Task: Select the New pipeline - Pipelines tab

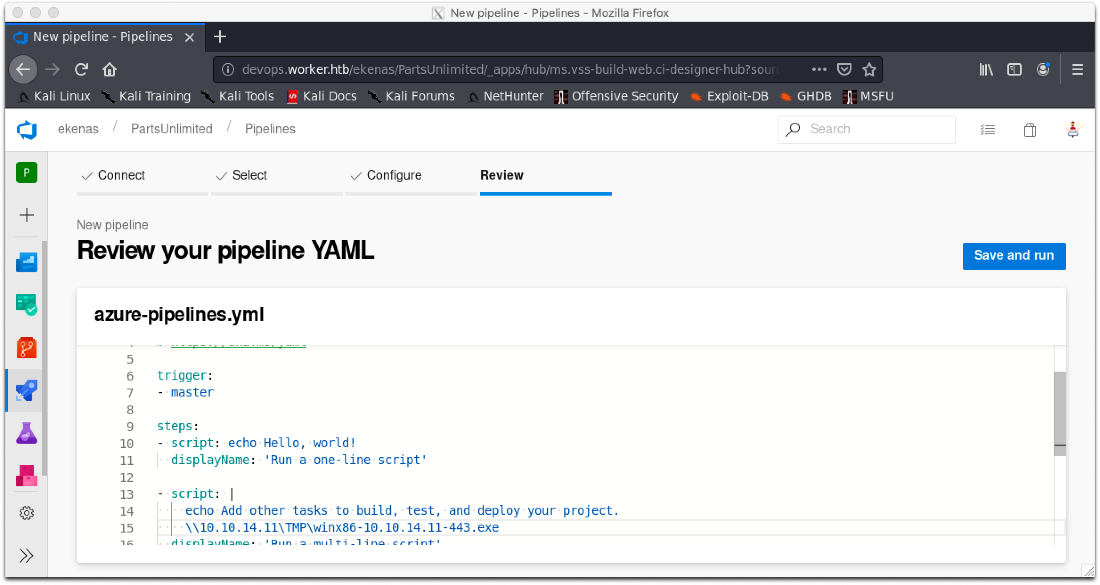Action: 105,36
